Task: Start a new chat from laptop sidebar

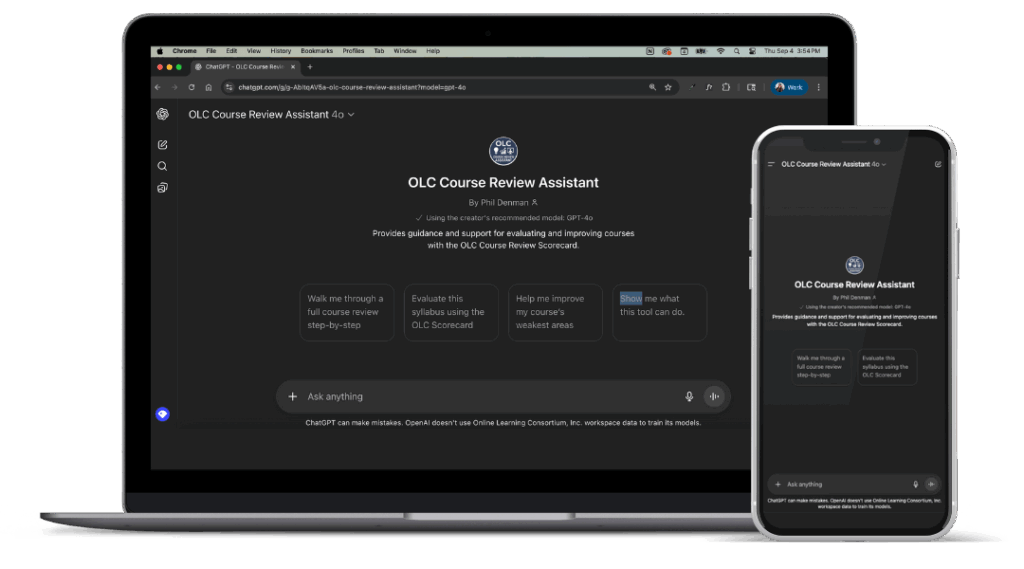Action: pyautogui.click(x=163, y=144)
